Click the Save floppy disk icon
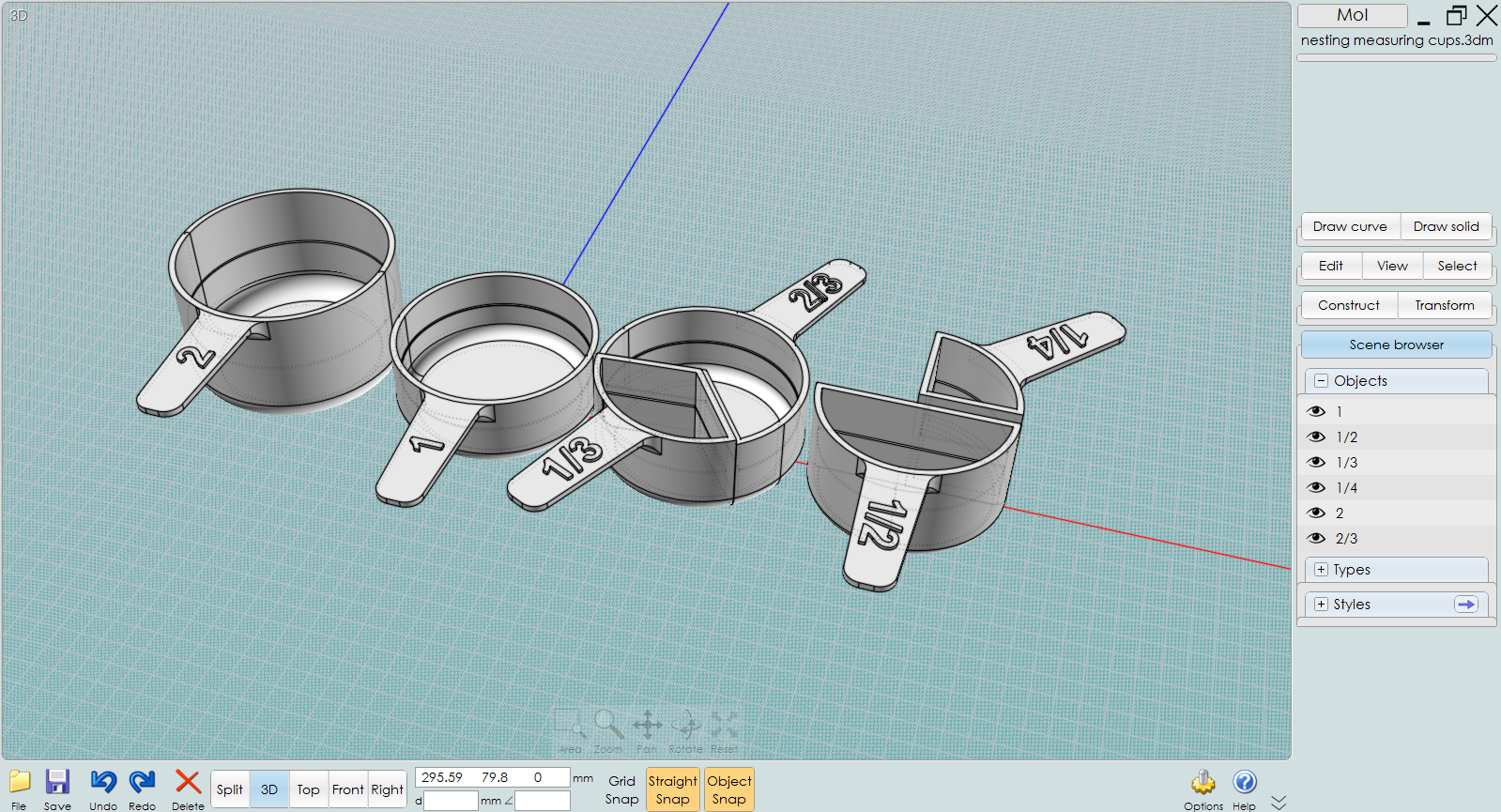The width and height of the screenshot is (1501, 812). point(57,782)
